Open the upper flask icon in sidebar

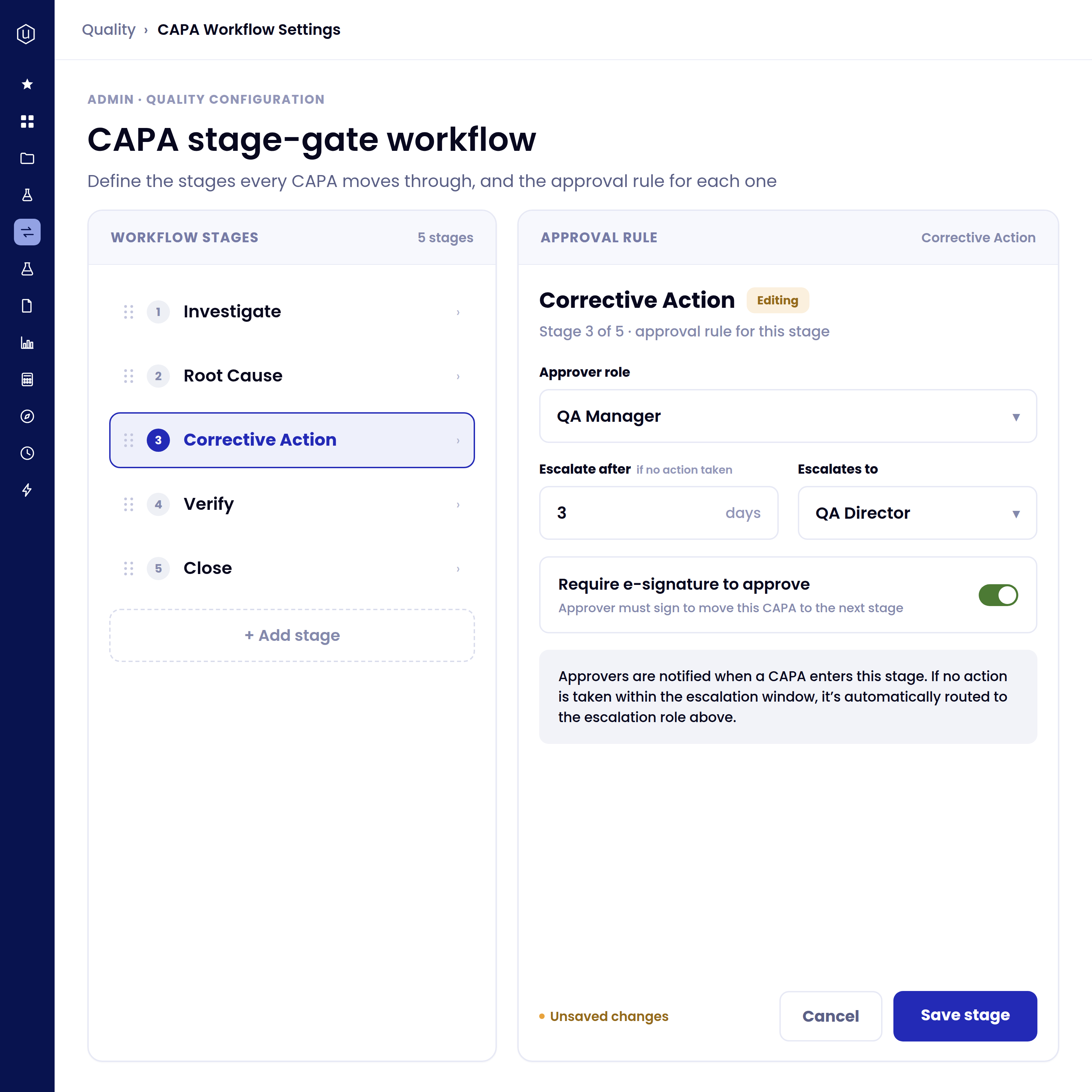[27, 195]
